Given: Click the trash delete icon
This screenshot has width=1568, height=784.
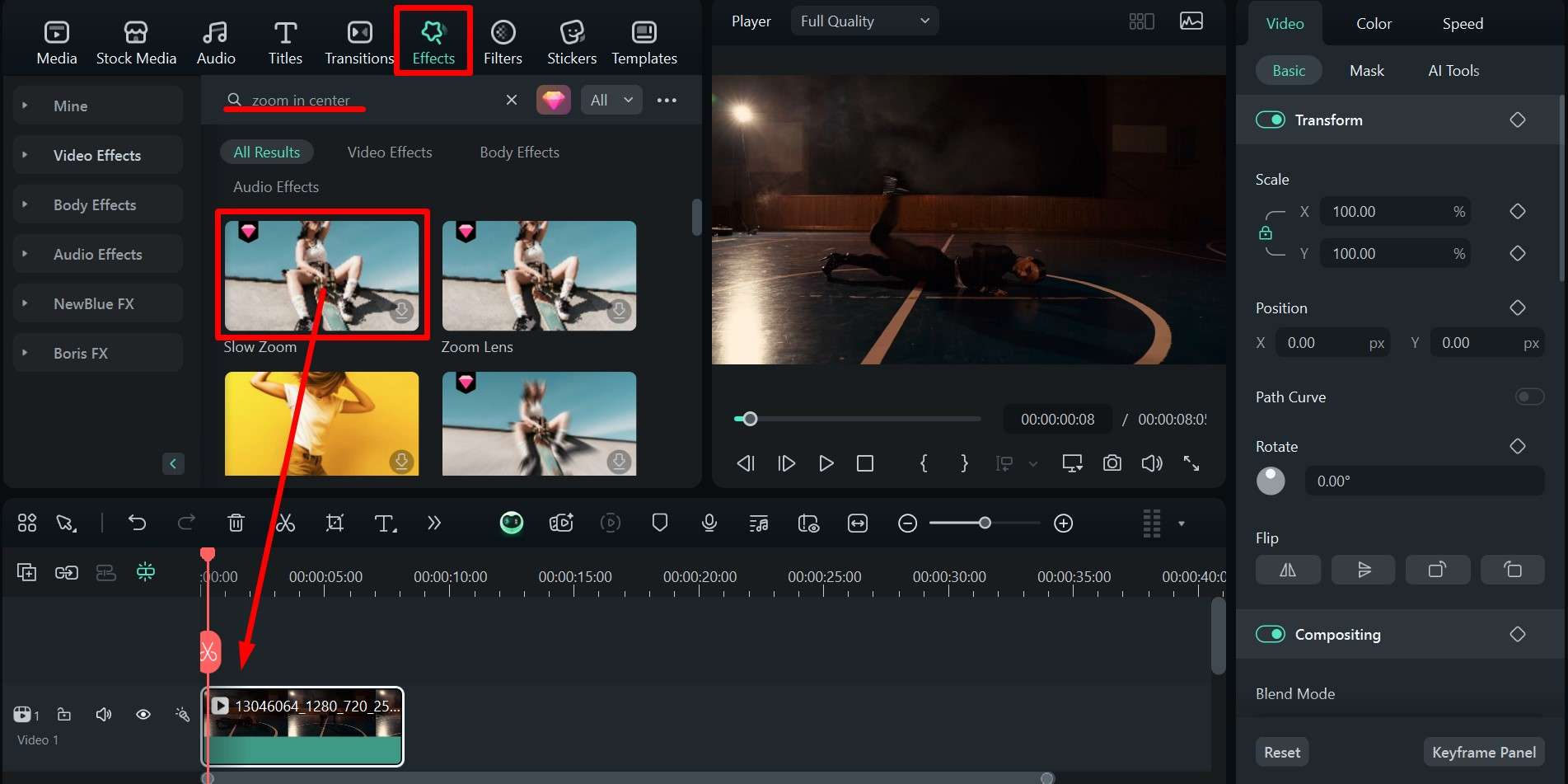Looking at the screenshot, I should tap(236, 523).
